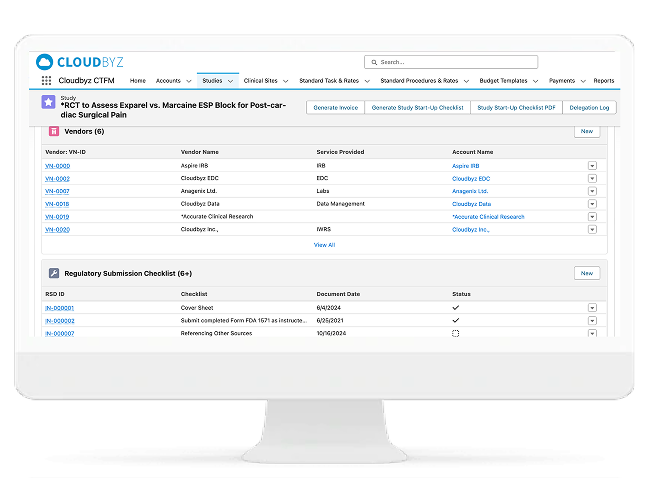
Task: Click the Service Provided column header
Action: 340,152
